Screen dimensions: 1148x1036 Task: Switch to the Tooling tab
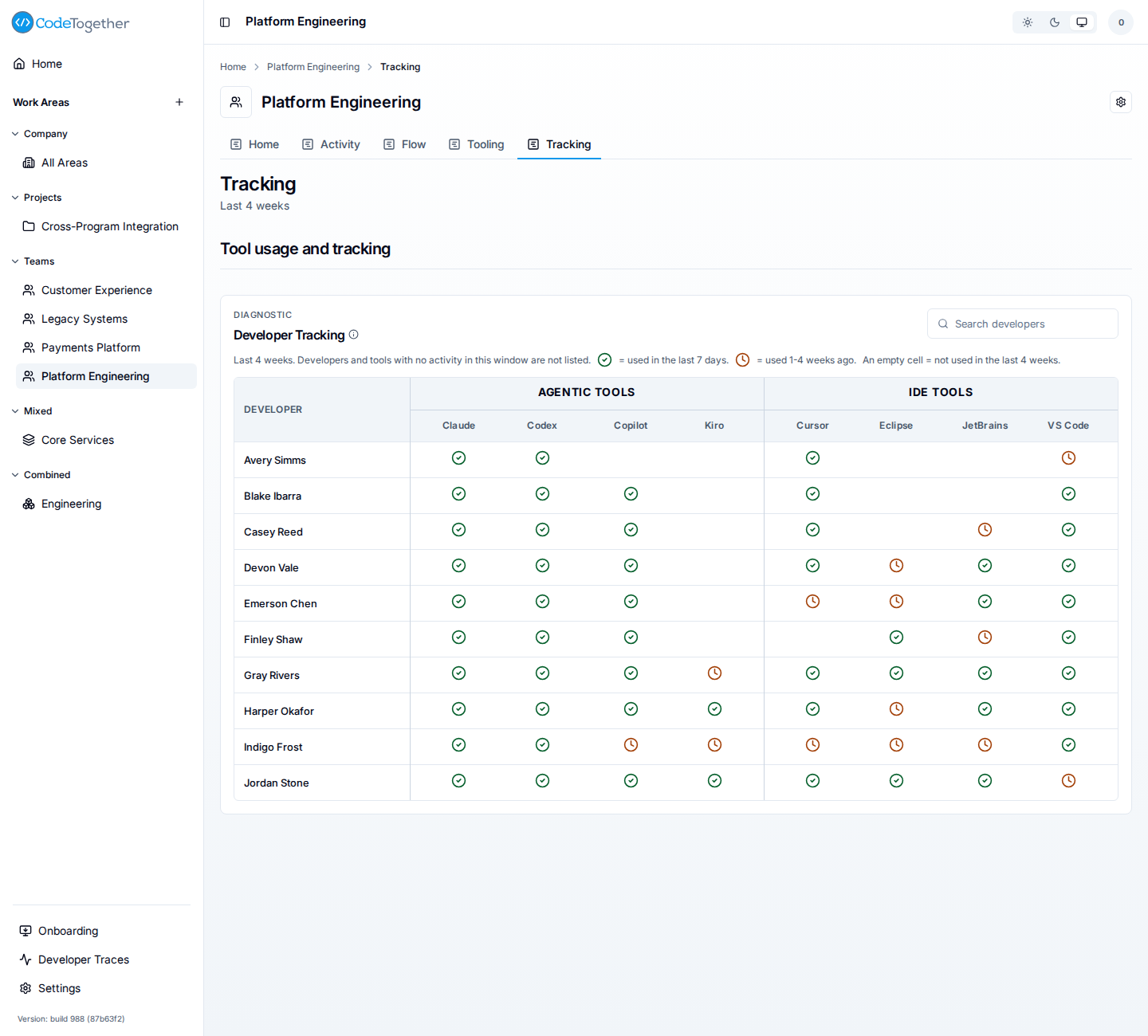[x=477, y=144]
